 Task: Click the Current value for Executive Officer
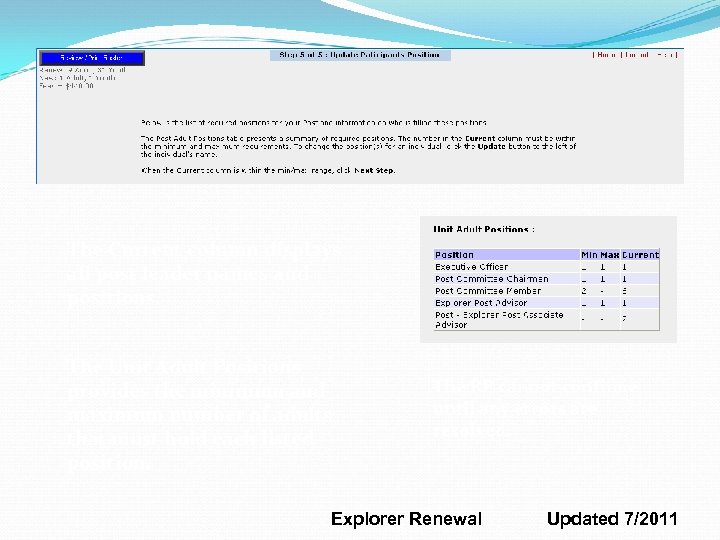click(624, 267)
